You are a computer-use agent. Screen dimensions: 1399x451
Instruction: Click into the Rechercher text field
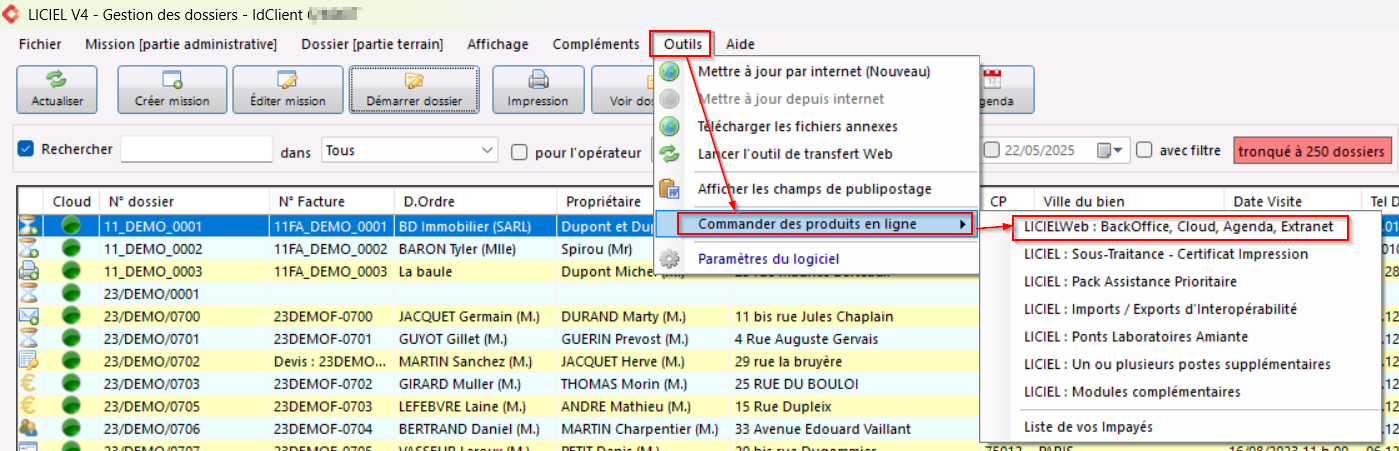196,150
